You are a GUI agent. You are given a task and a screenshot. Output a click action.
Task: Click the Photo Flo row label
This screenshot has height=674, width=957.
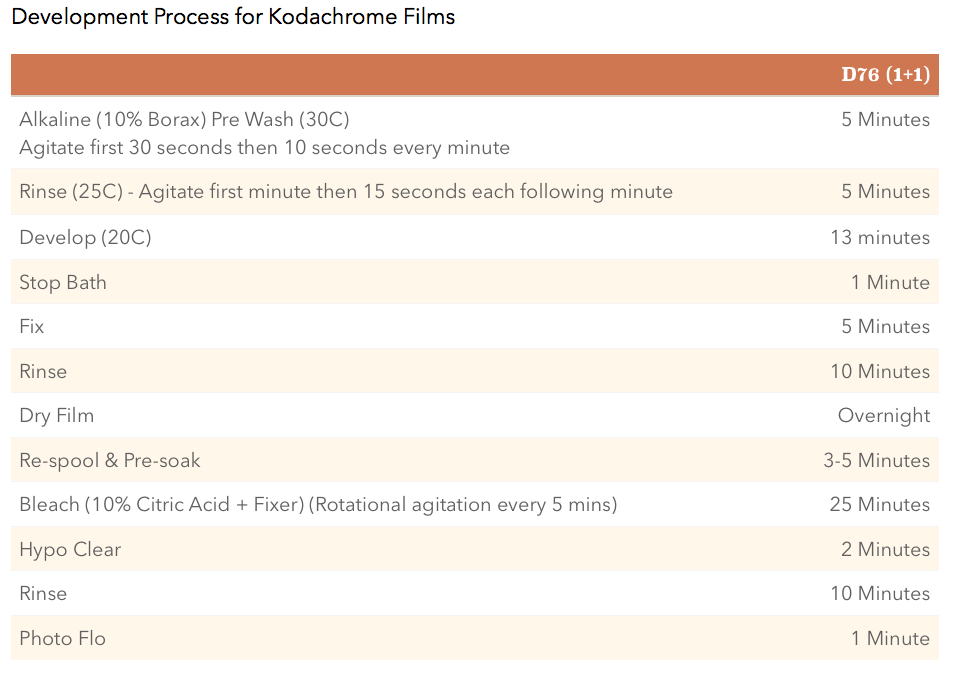(x=62, y=639)
